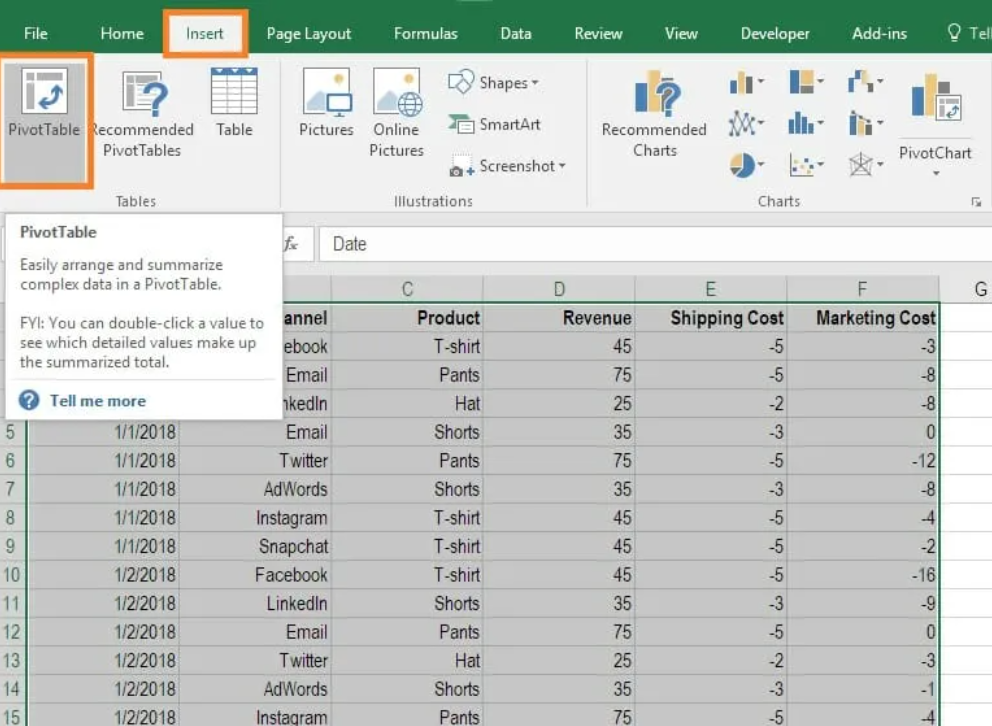Image resolution: width=992 pixels, height=726 pixels.
Task: Open the Shapes gallery
Action: click(x=493, y=82)
